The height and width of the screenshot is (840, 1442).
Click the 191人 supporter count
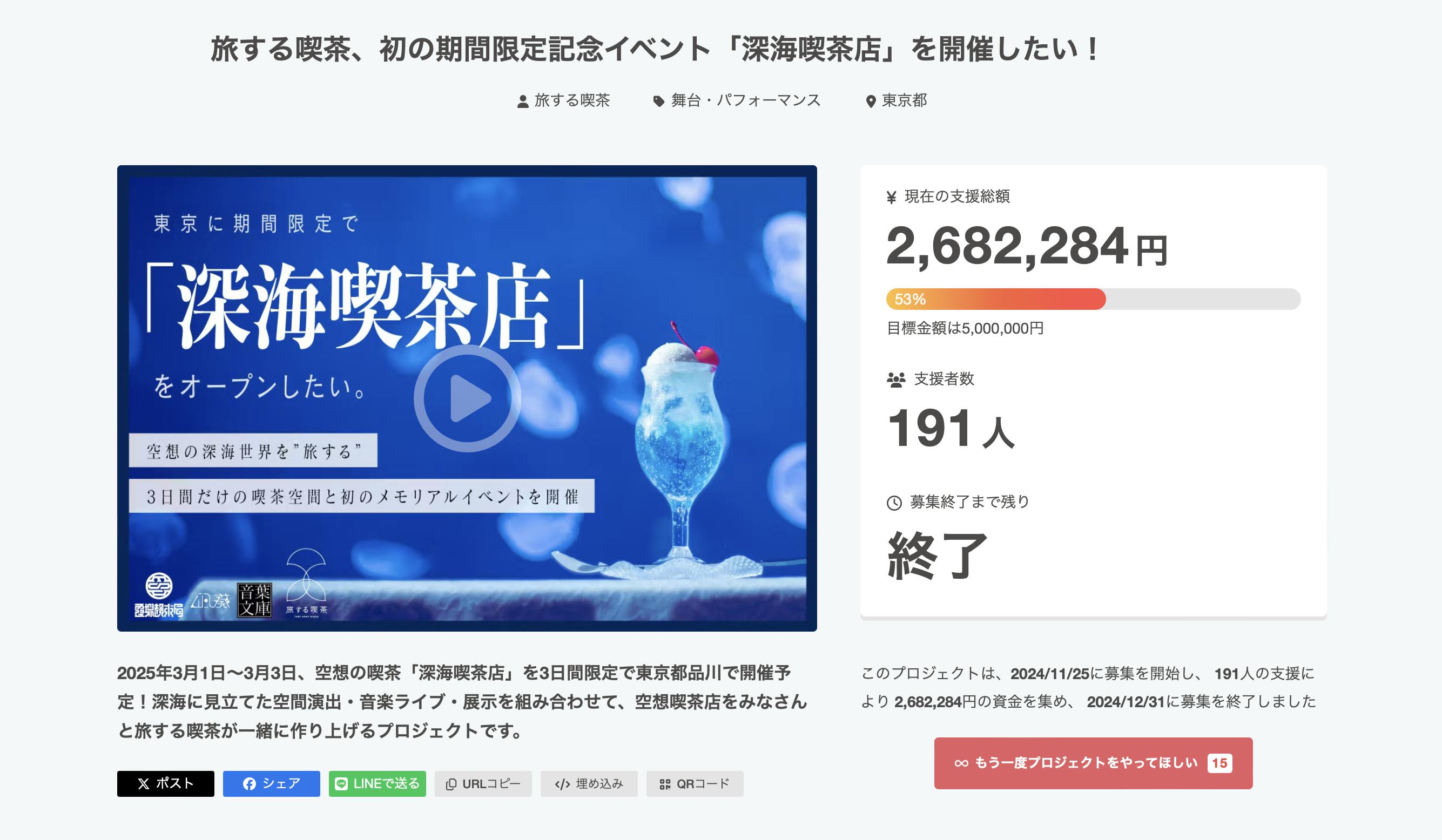(x=951, y=429)
